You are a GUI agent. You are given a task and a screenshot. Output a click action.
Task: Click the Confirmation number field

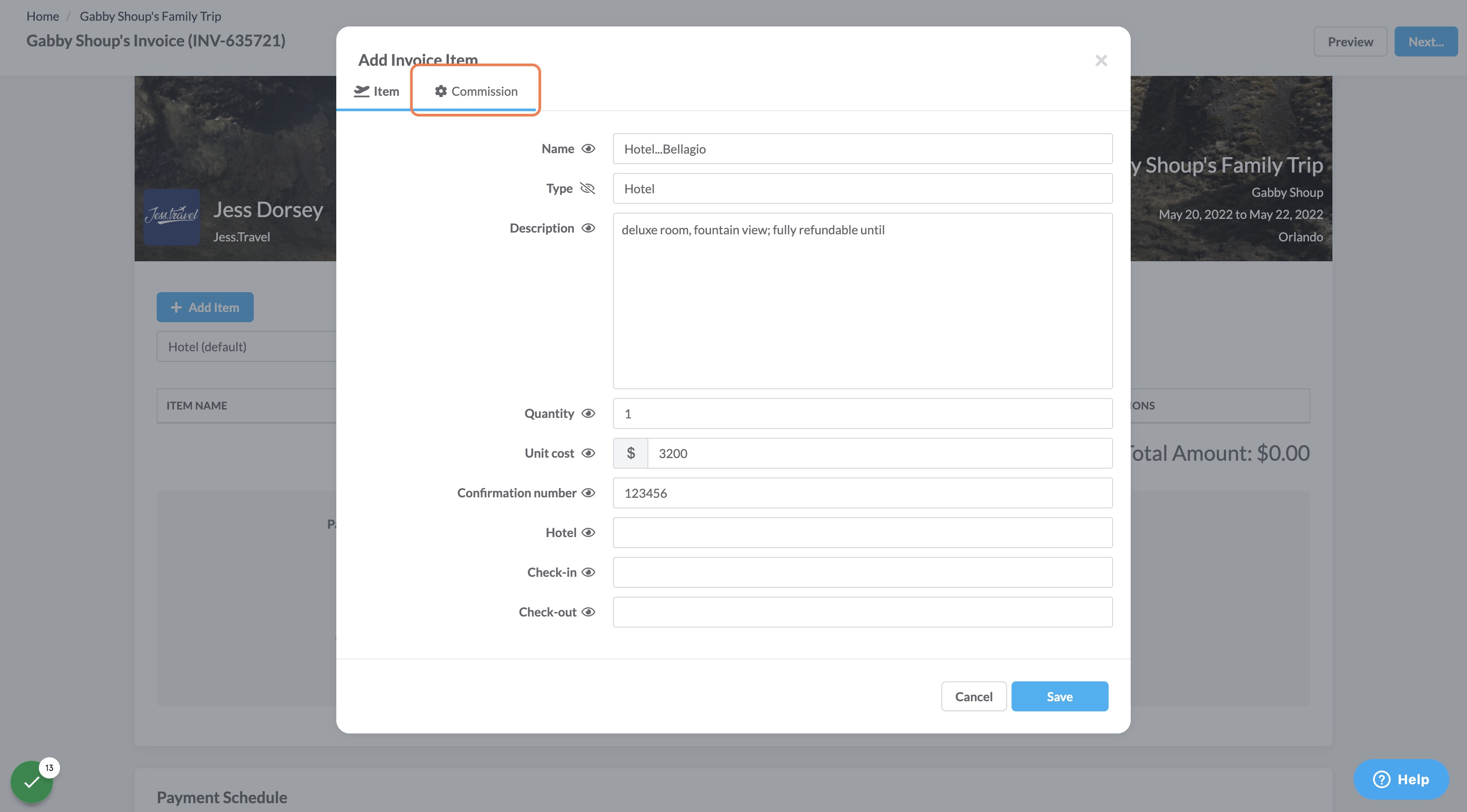pyautogui.click(x=862, y=492)
